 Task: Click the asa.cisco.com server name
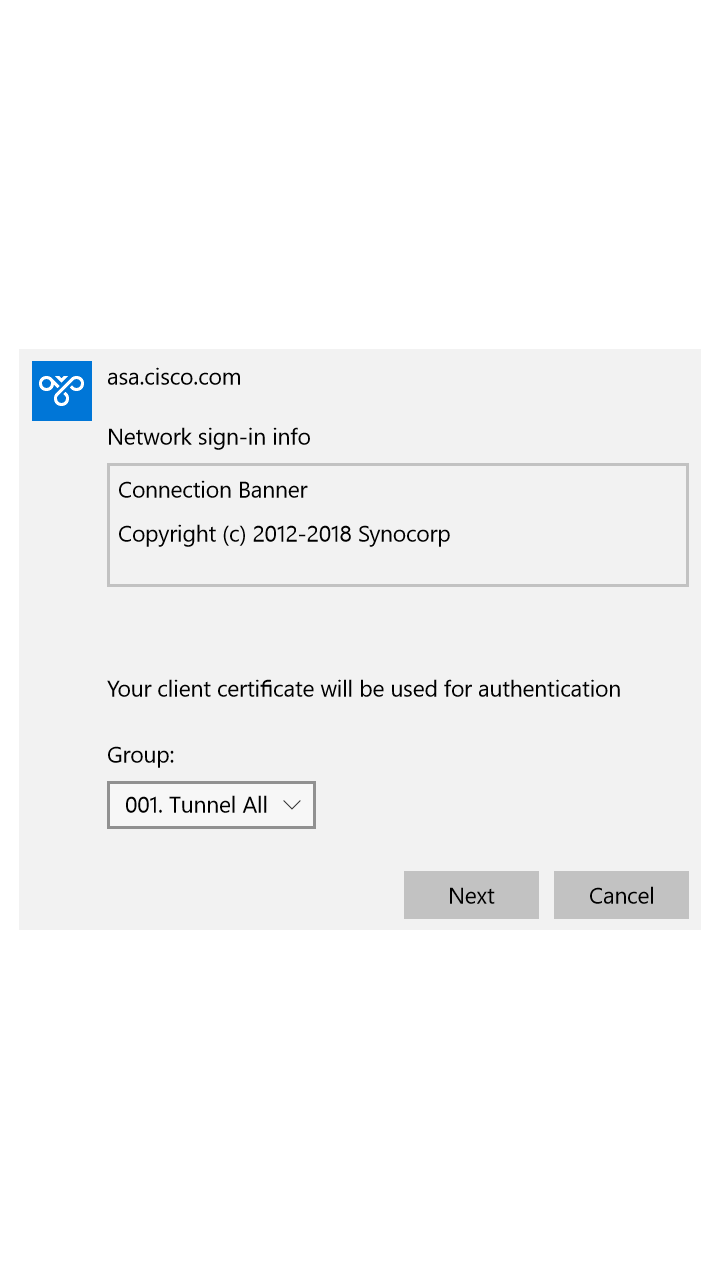174,377
